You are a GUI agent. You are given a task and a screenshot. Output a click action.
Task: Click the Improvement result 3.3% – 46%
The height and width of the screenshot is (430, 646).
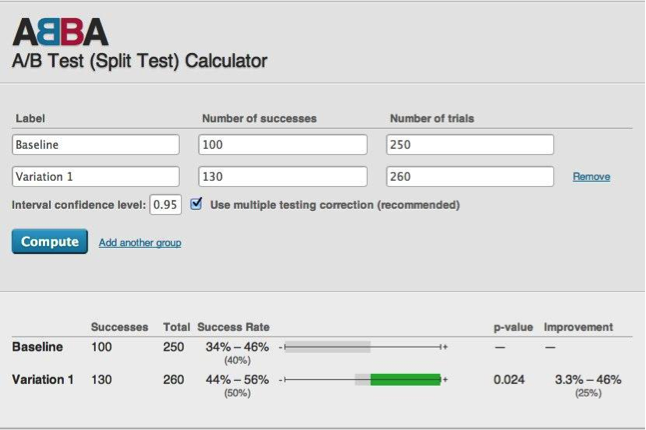click(x=588, y=380)
